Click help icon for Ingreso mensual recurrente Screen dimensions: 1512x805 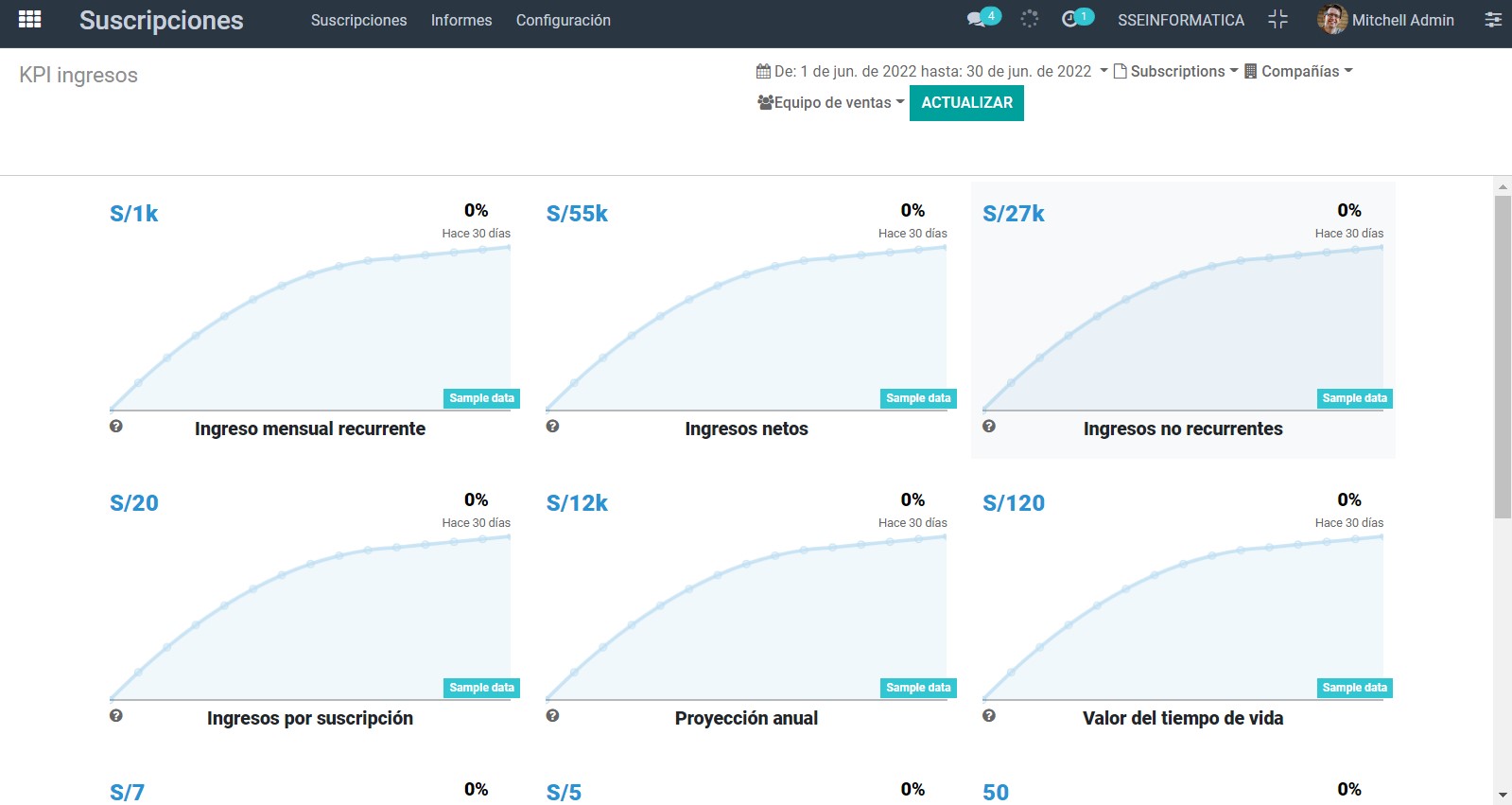pyautogui.click(x=116, y=427)
